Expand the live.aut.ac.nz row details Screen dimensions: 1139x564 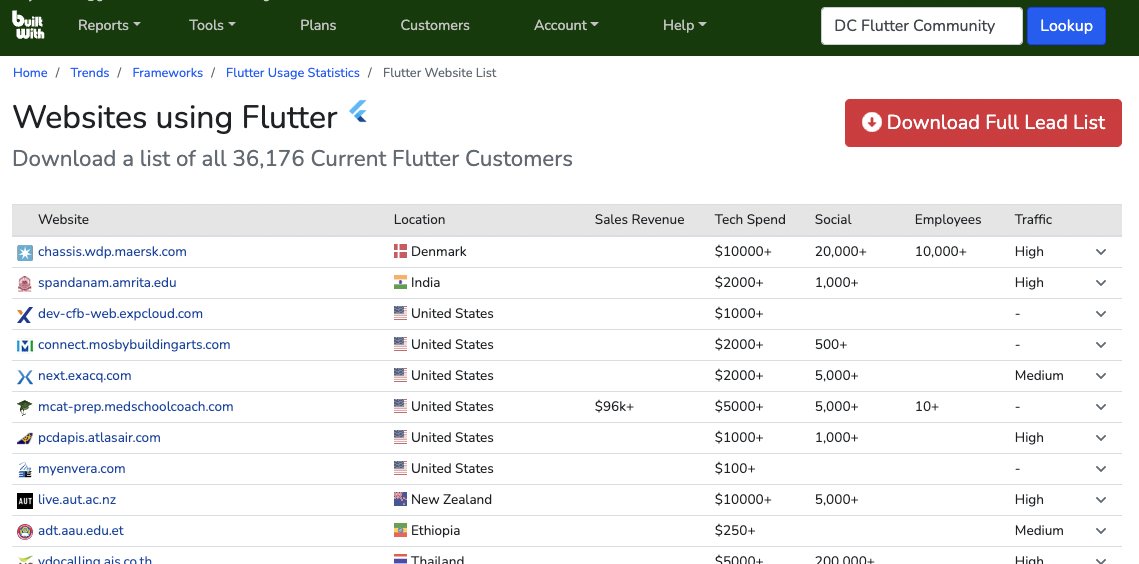click(1101, 500)
